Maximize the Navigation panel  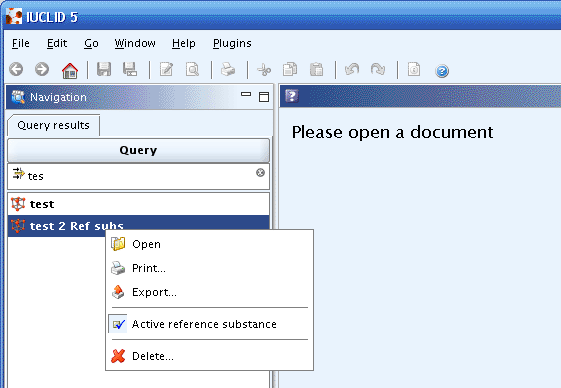[x=264, y=97]
